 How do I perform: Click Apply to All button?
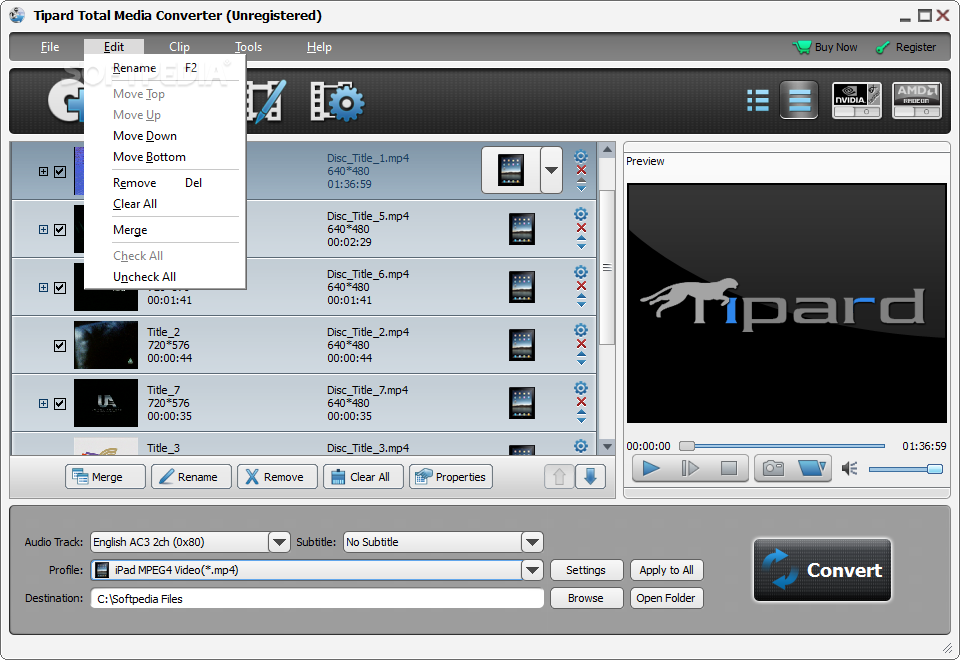click(x=667, y=570)
